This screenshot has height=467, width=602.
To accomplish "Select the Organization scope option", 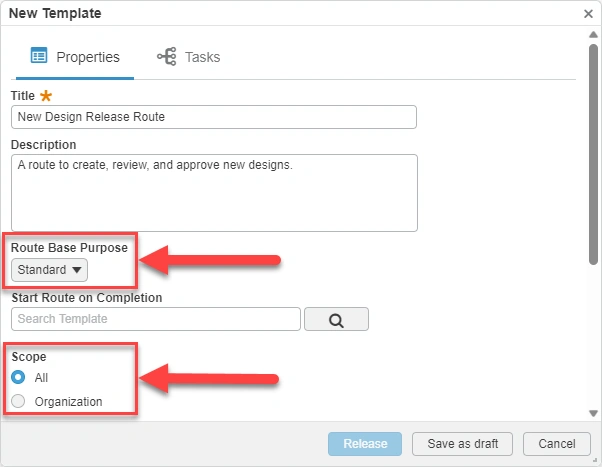I will [19, 402].
